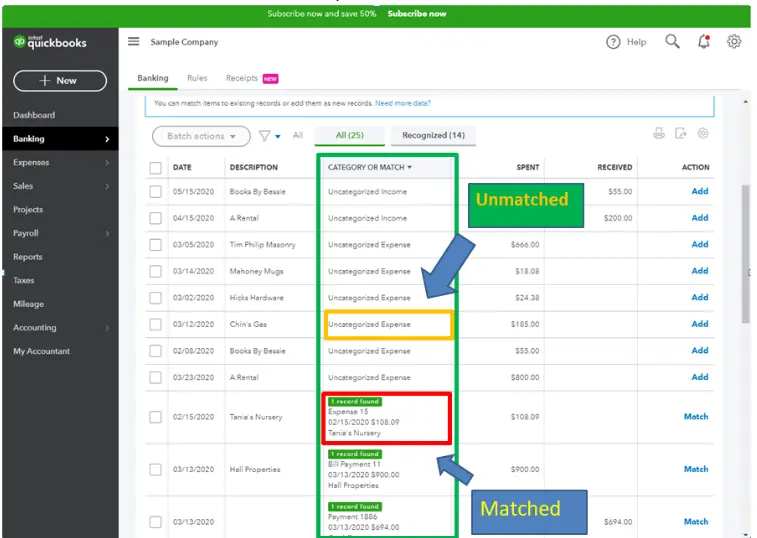
Task: Click Add for Mahoney Mugs $18.08
Action: pyautogui.click(x=700, y=271)
